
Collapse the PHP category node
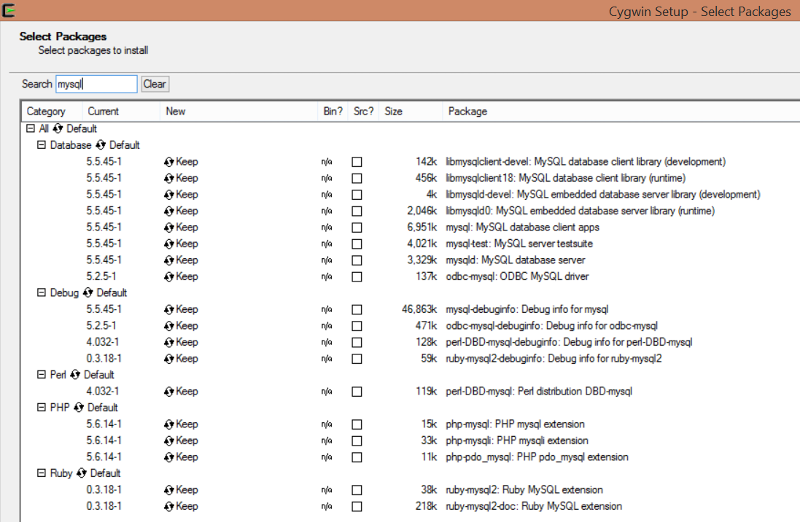pyautogui.click(x=41, y=407)
